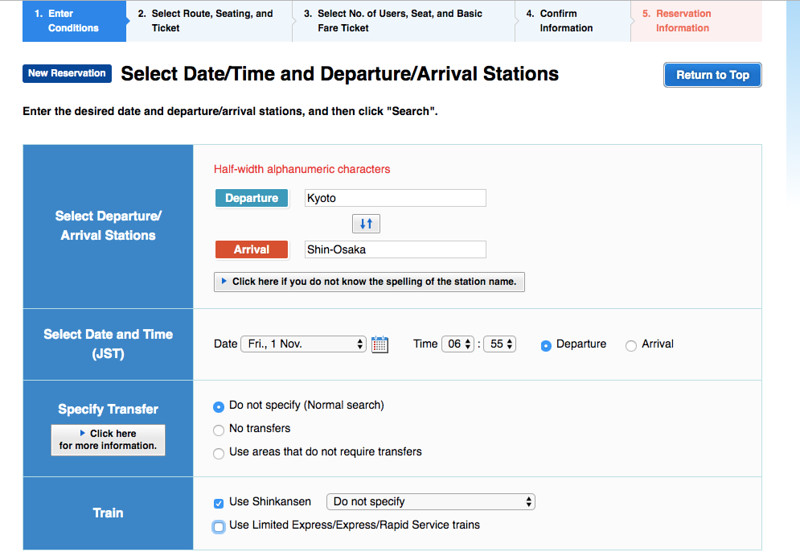Screen dimensions: 800x552
Task: Open the Shinkansen type dropdown Do not specify
Action: click(431, 501)
